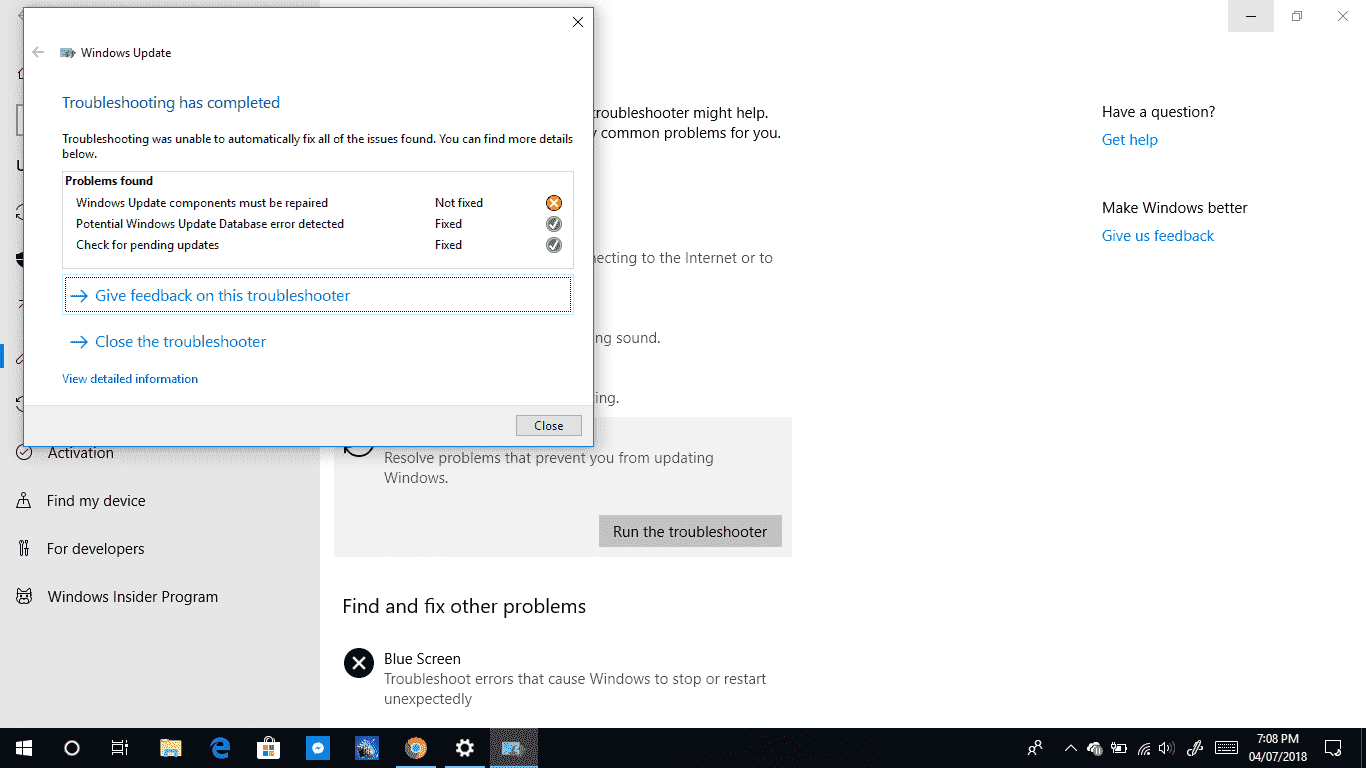Open File Explorer from taskbar

(x=171, y=748)
